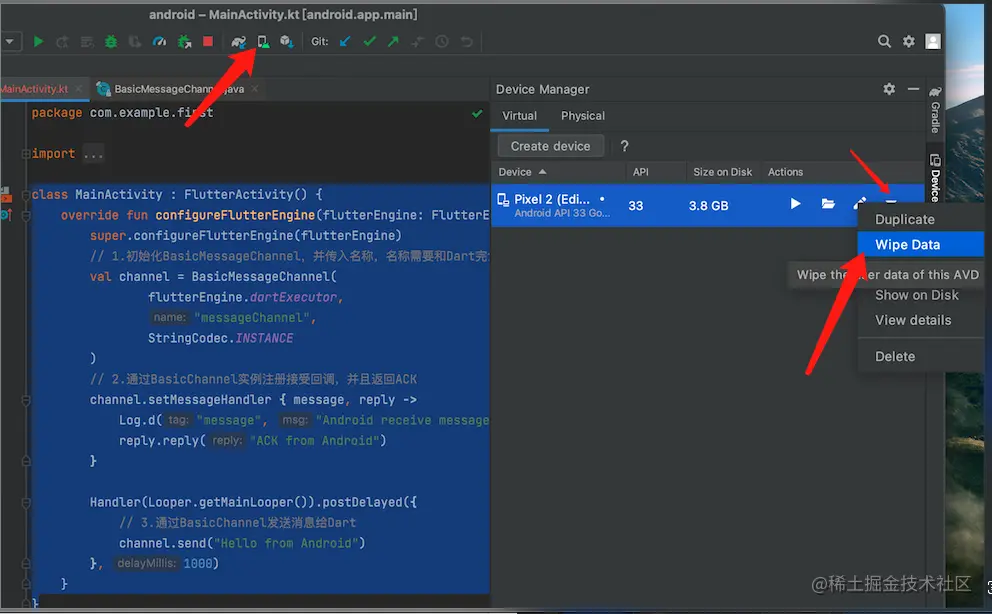Click the Create device button
Image resolution: width=992 pixels, height=614 pixels.
coord(550,146)
